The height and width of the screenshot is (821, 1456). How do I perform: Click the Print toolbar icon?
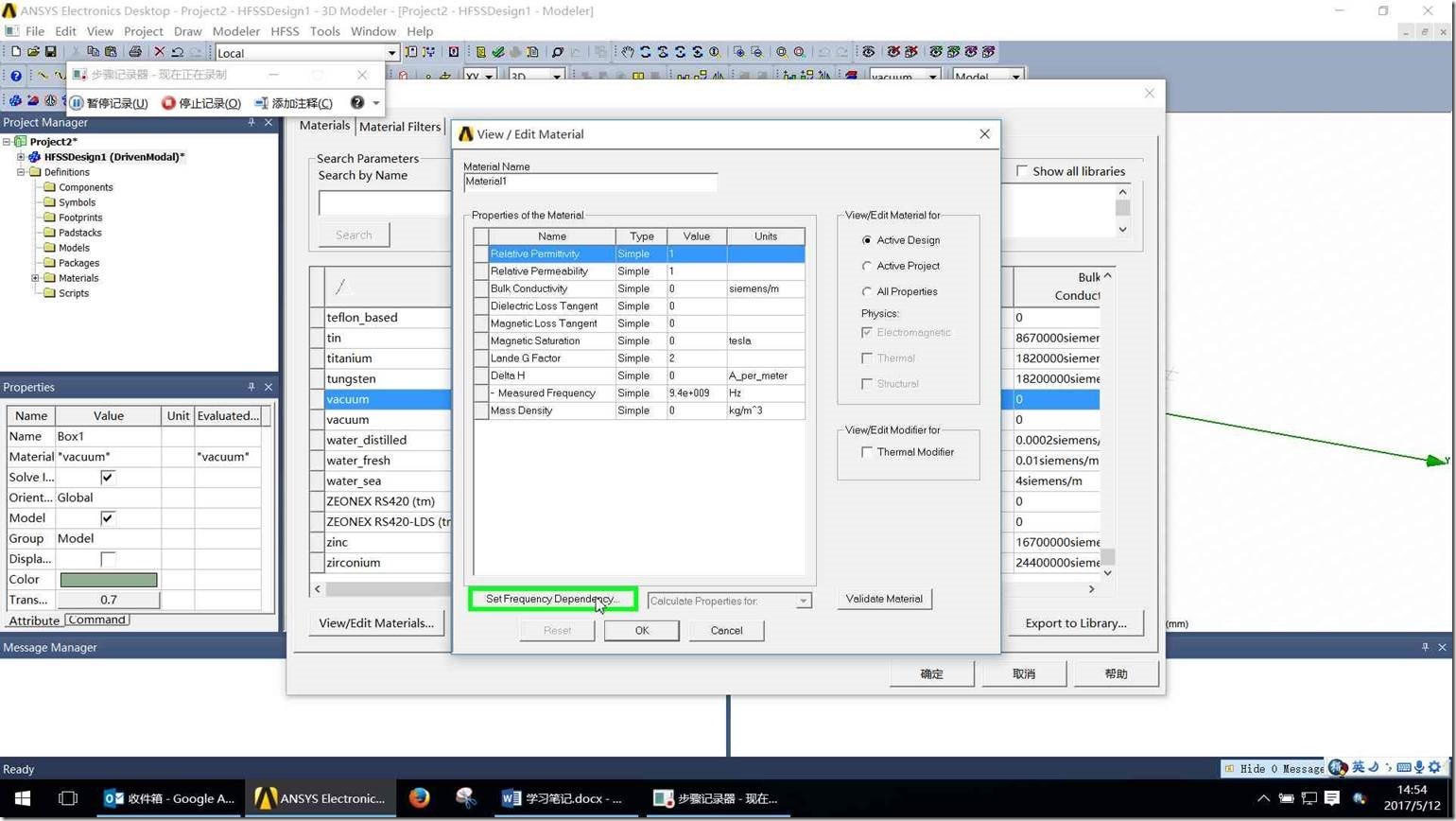click(135, 52)
